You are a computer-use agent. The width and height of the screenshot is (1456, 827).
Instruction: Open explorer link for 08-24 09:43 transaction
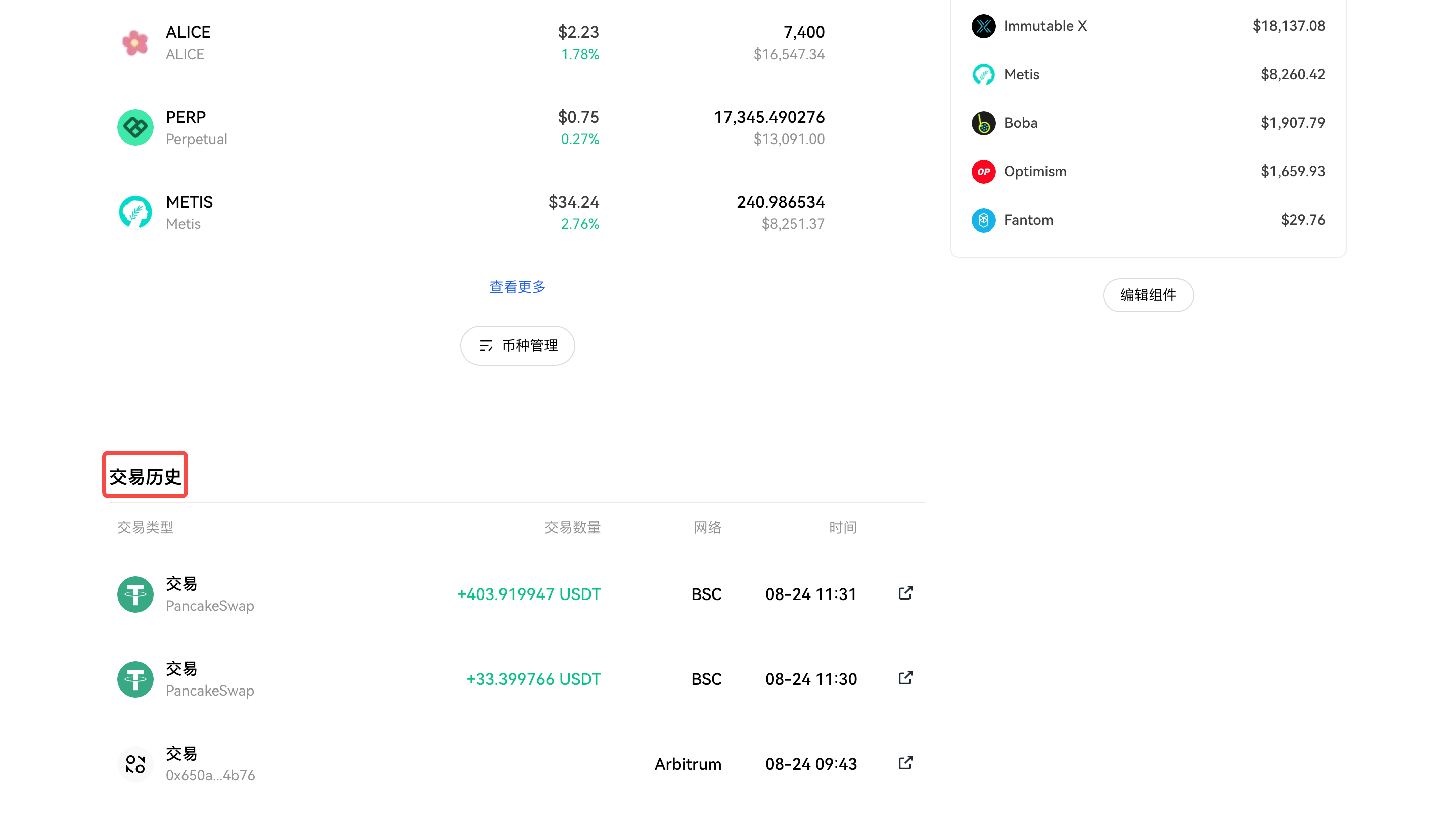point(905,763)
